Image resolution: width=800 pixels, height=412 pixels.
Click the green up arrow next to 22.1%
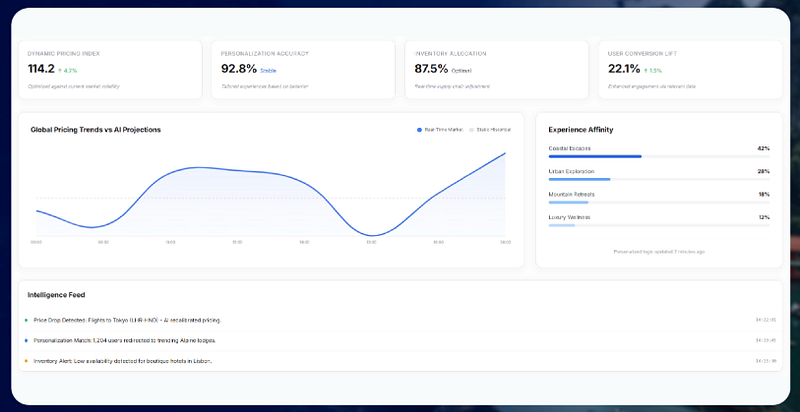click(x=645, y=70)
